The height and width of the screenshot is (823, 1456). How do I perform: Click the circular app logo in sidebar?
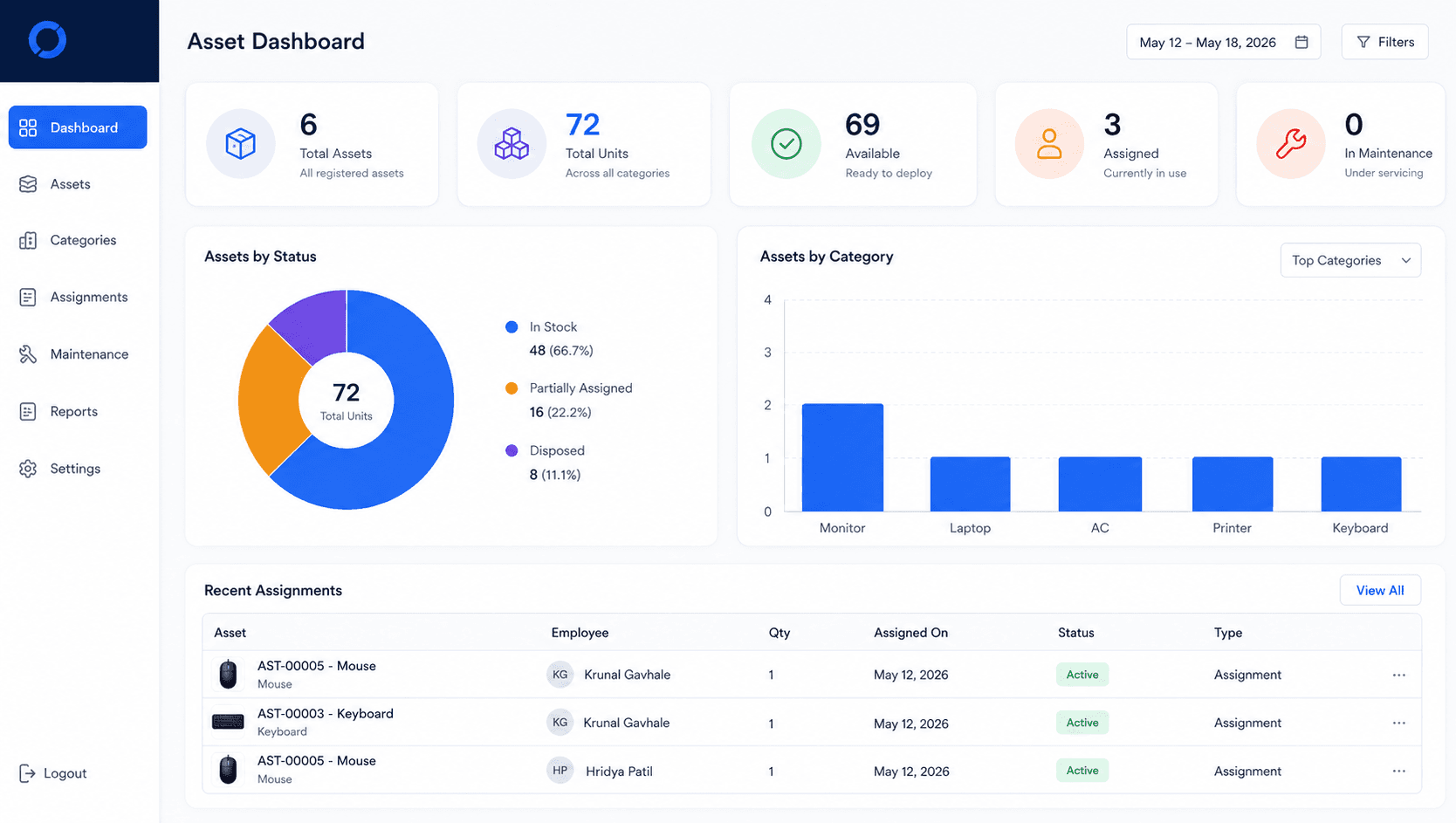coord(47,40)
